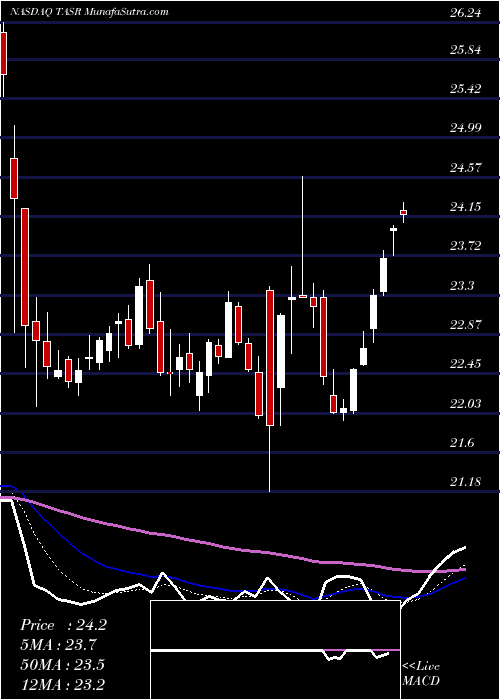Click the 22.87 price axis label
This screenshot has height=700, width=500.
pos(465,325)
